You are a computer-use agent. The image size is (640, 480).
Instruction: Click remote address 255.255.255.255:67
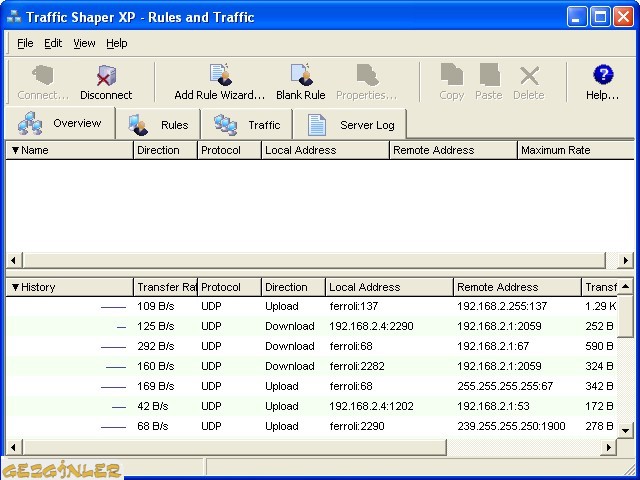(x=505, y=387)
